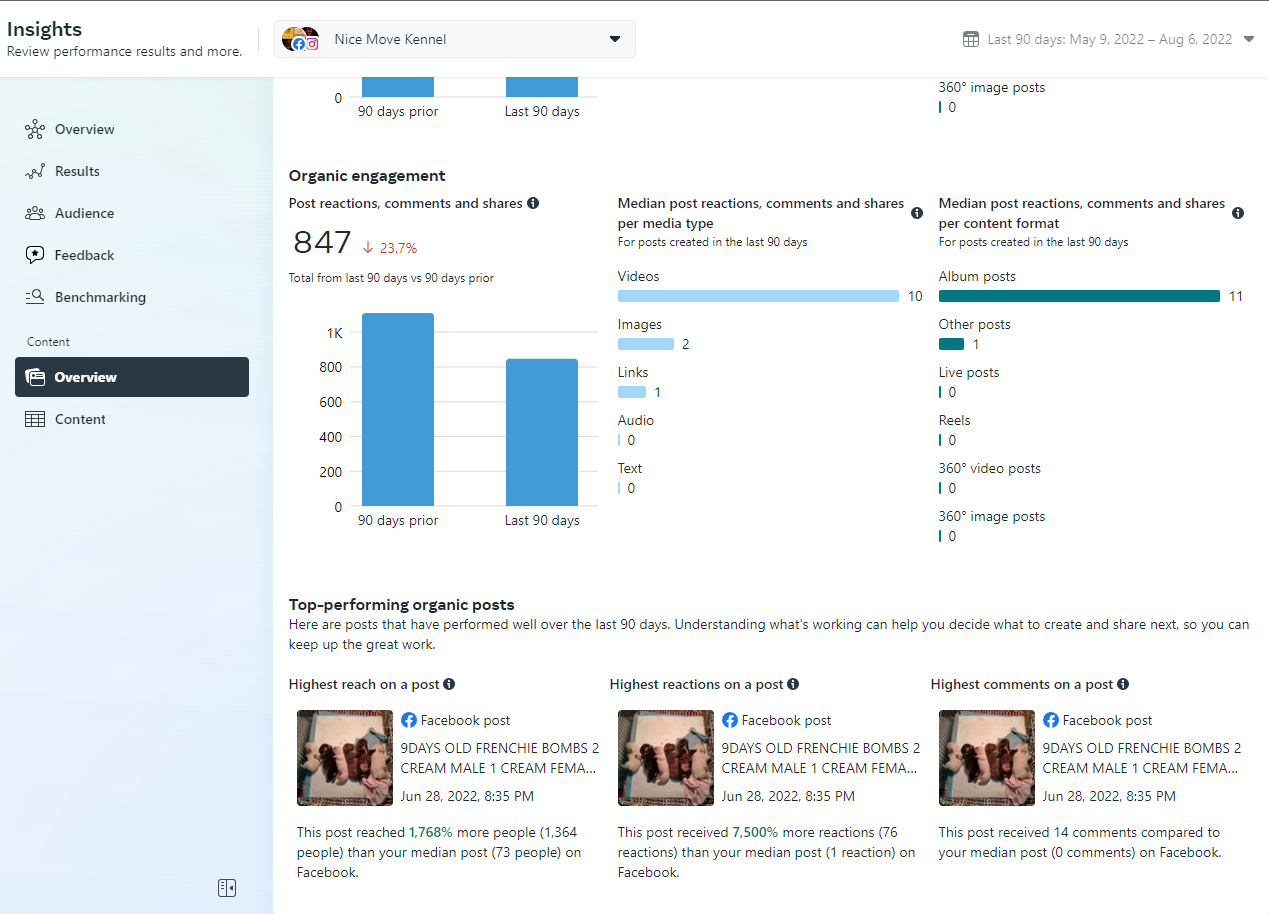Click Facebook logo on the Highest reactions post
Image resolution: width=1269 pixels, height=914 pixels.
click(x=730, y=720)
